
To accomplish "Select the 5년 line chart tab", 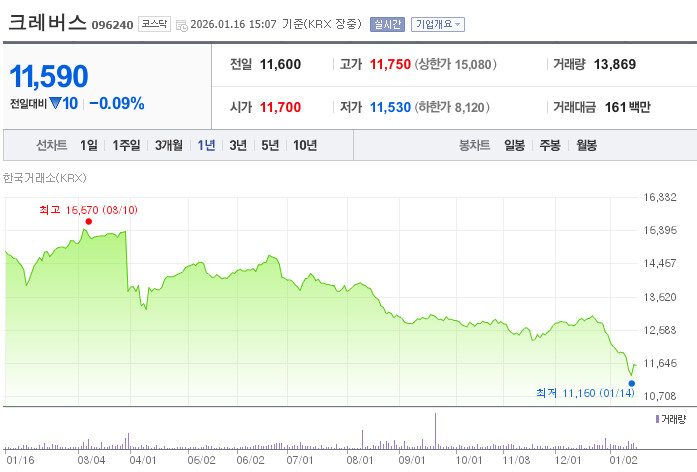I will point(270,145).
